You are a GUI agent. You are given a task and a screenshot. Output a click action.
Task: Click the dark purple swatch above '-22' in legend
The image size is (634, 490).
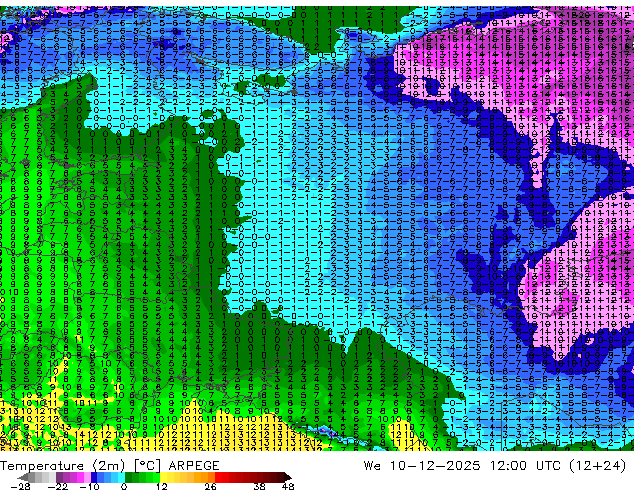pos(59,477)
